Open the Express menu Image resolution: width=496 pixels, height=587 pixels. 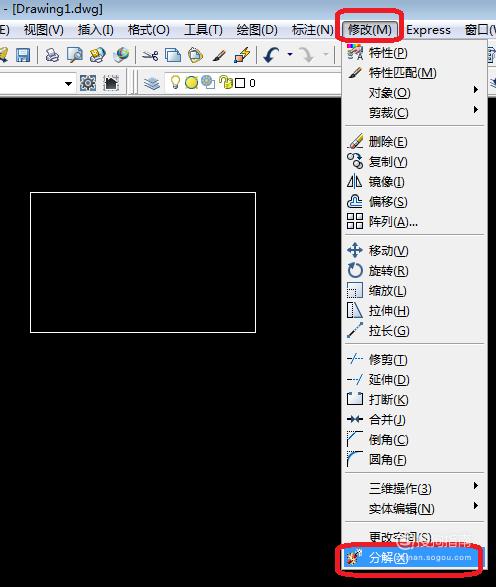point(428,30)
